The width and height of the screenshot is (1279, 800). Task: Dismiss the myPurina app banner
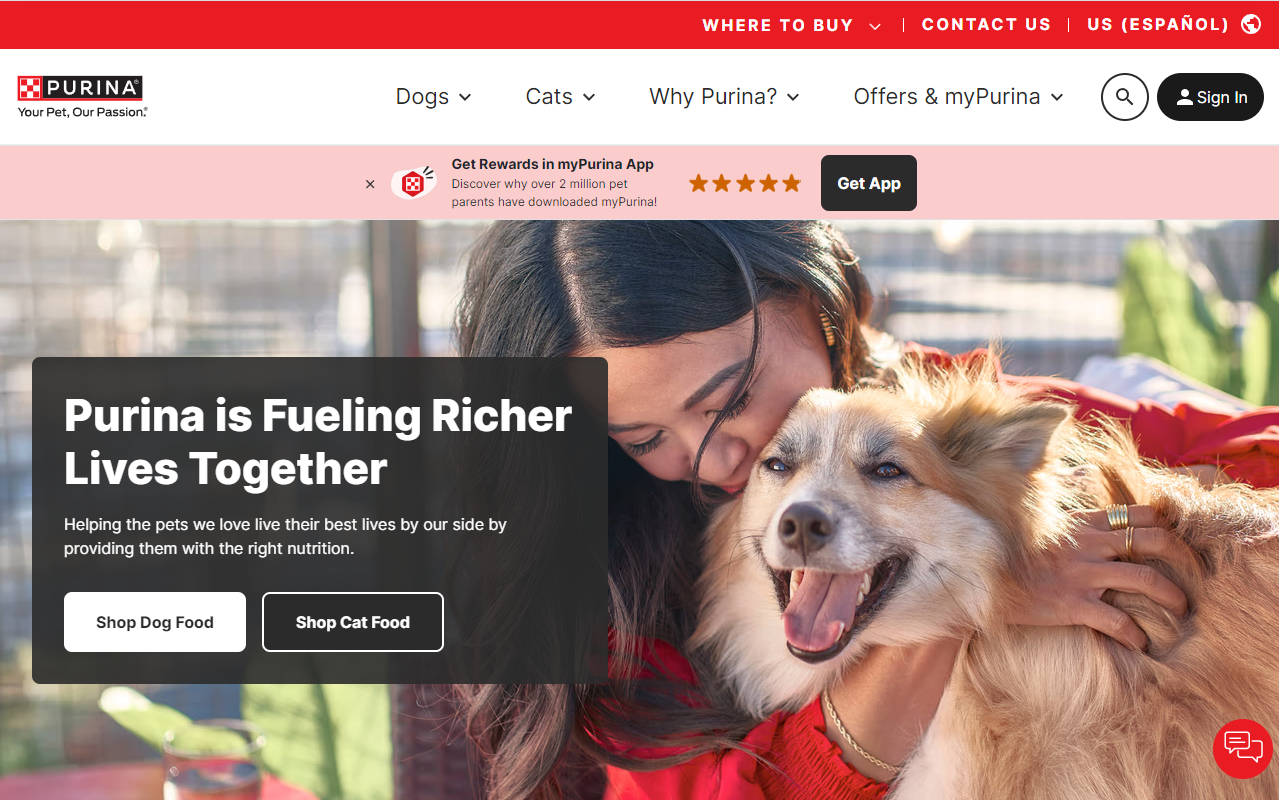(370, 184)
